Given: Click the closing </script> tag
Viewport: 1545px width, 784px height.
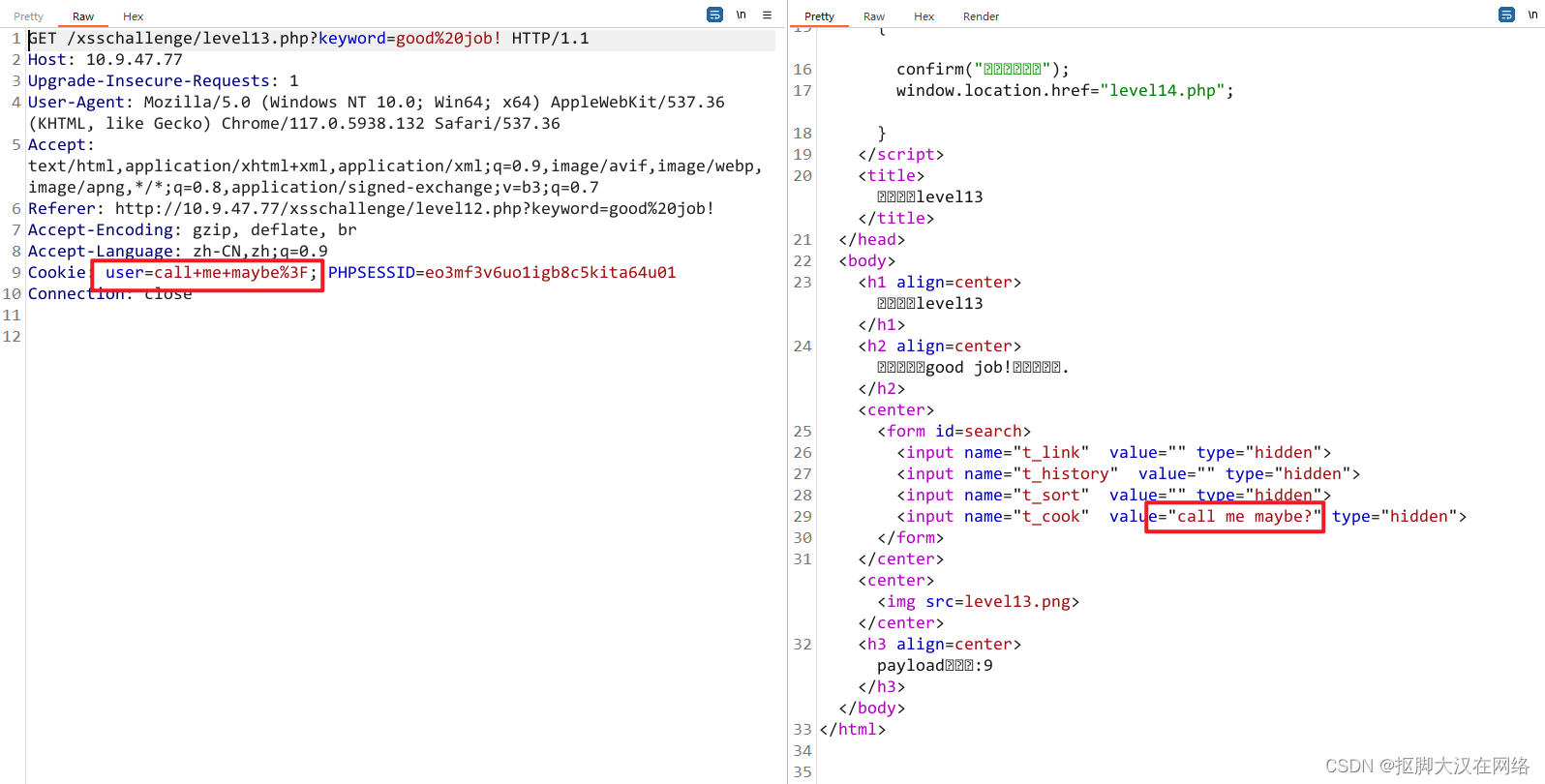Looking at the screenshot, I should [x=901, y=155].
